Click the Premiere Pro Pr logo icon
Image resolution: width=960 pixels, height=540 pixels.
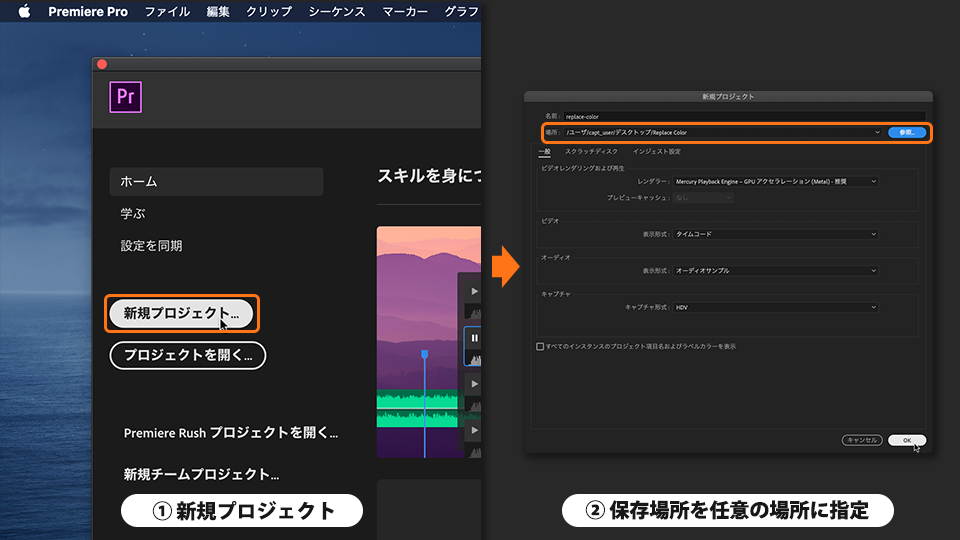pos(126,97)
